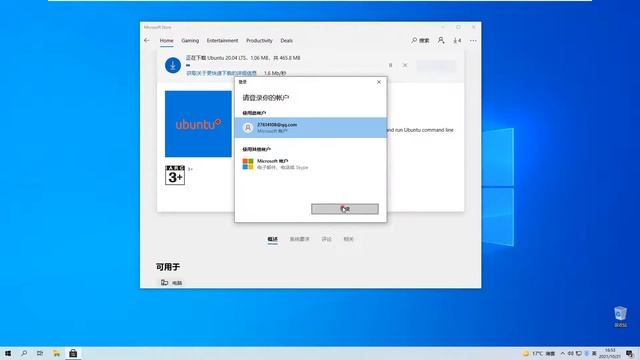Open the Windows Start menu

point(8,353)
